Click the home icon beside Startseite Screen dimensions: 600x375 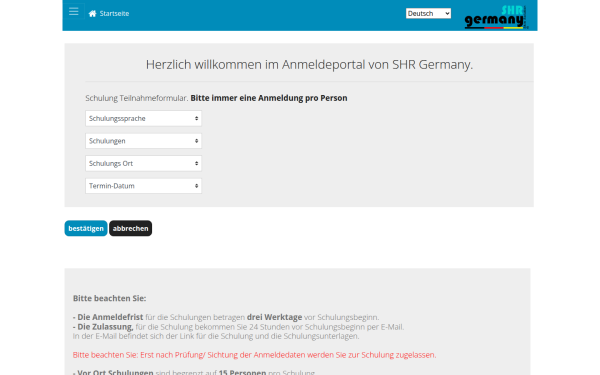(92, 14)
